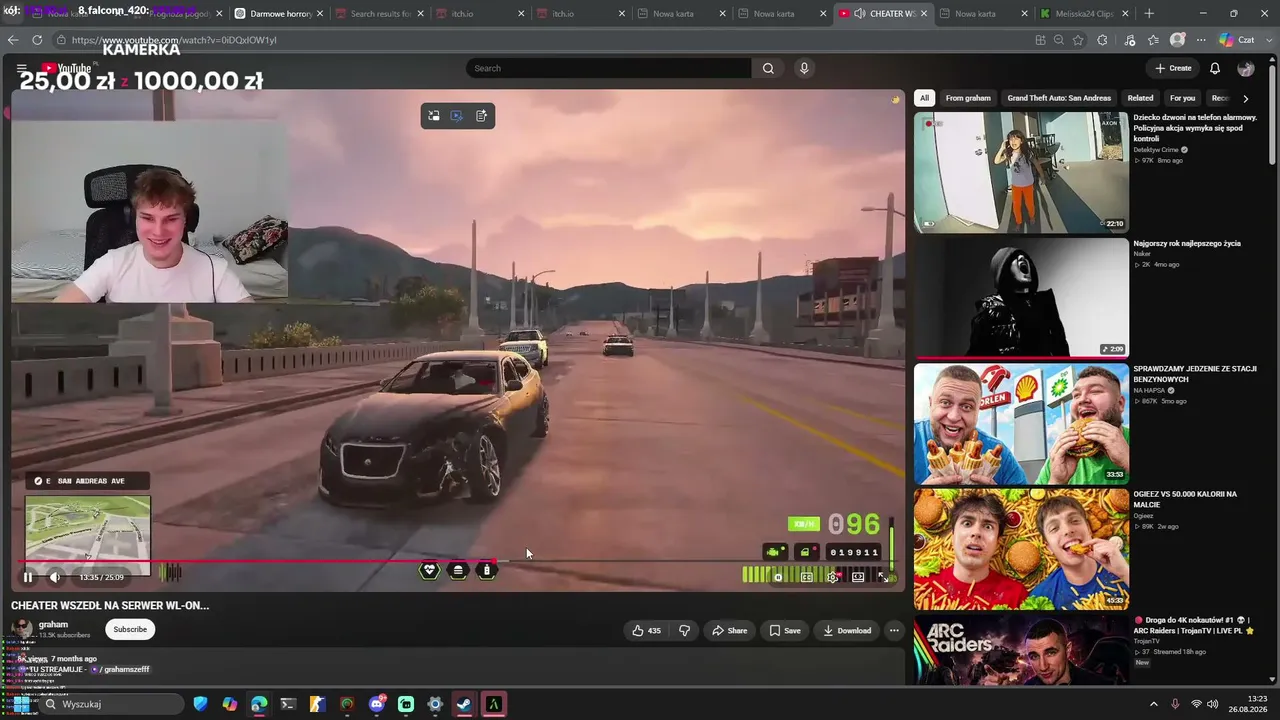Screen dimensions: 1280x720
Task: Open more actions menu beside Download
Action: point(894,631)
